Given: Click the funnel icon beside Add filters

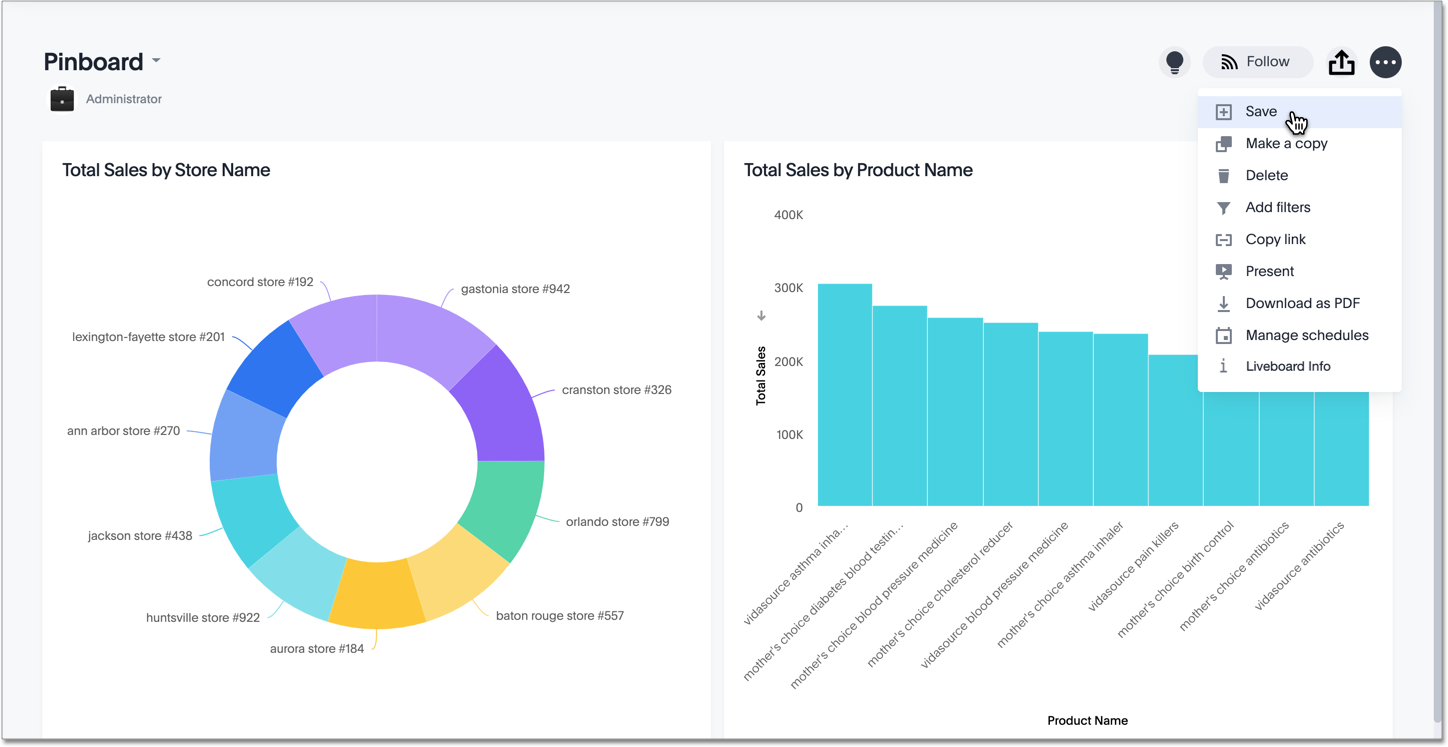Looking at the screenshot, I should tap(1223, 208).
